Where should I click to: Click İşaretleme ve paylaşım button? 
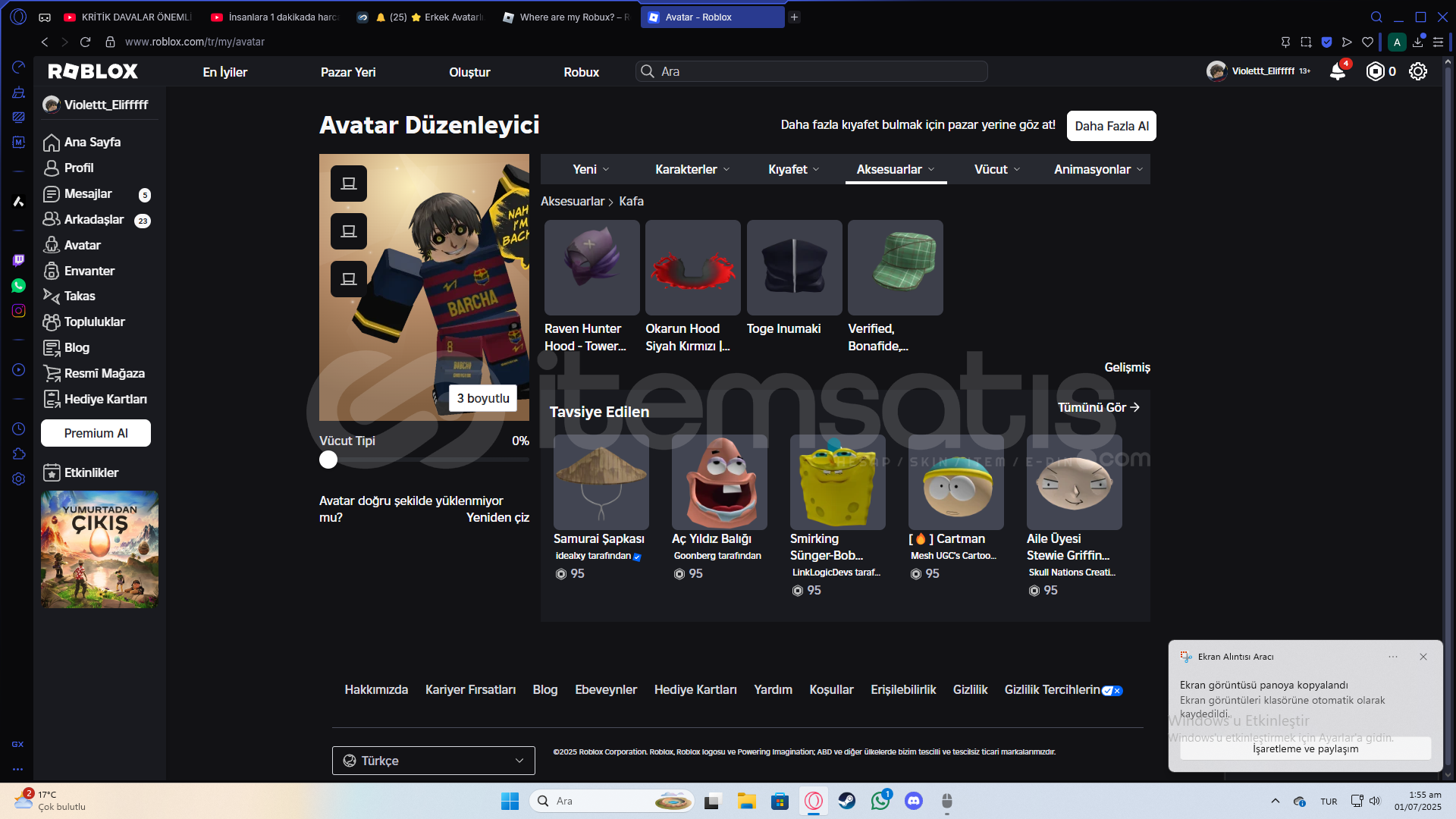tap(1306, 748)
